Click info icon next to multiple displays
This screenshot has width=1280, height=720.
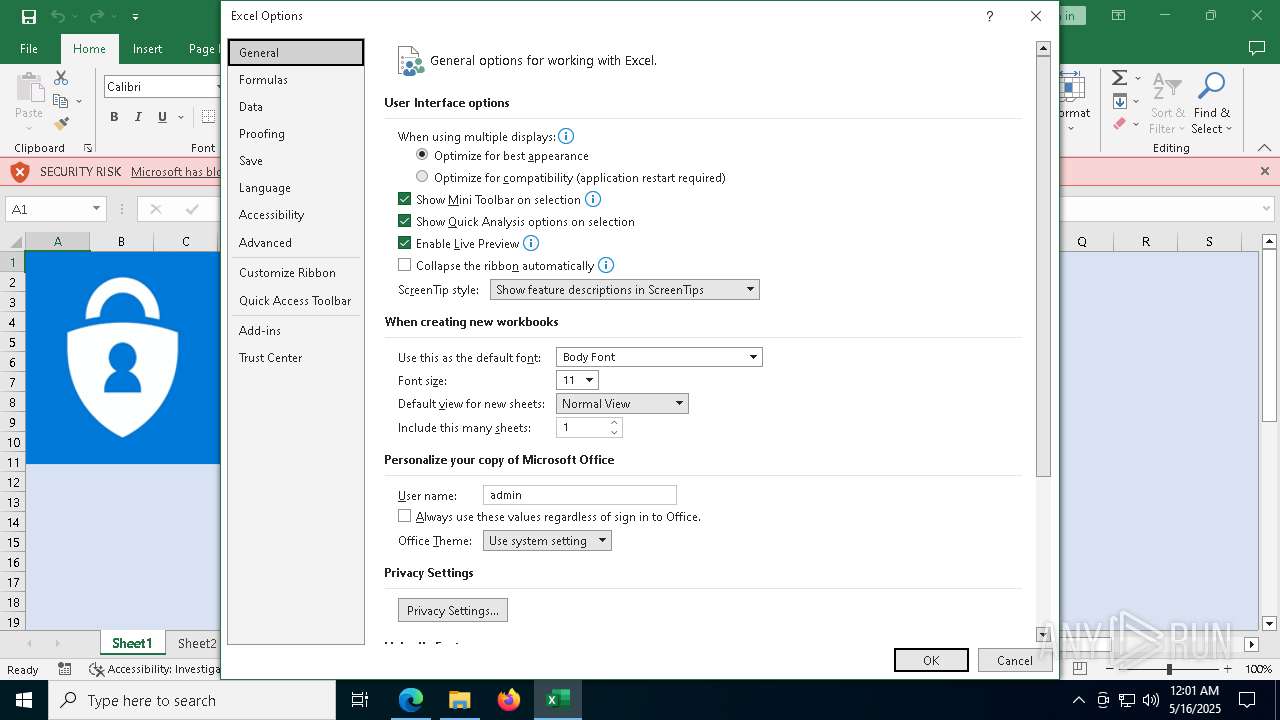[566, 136]
